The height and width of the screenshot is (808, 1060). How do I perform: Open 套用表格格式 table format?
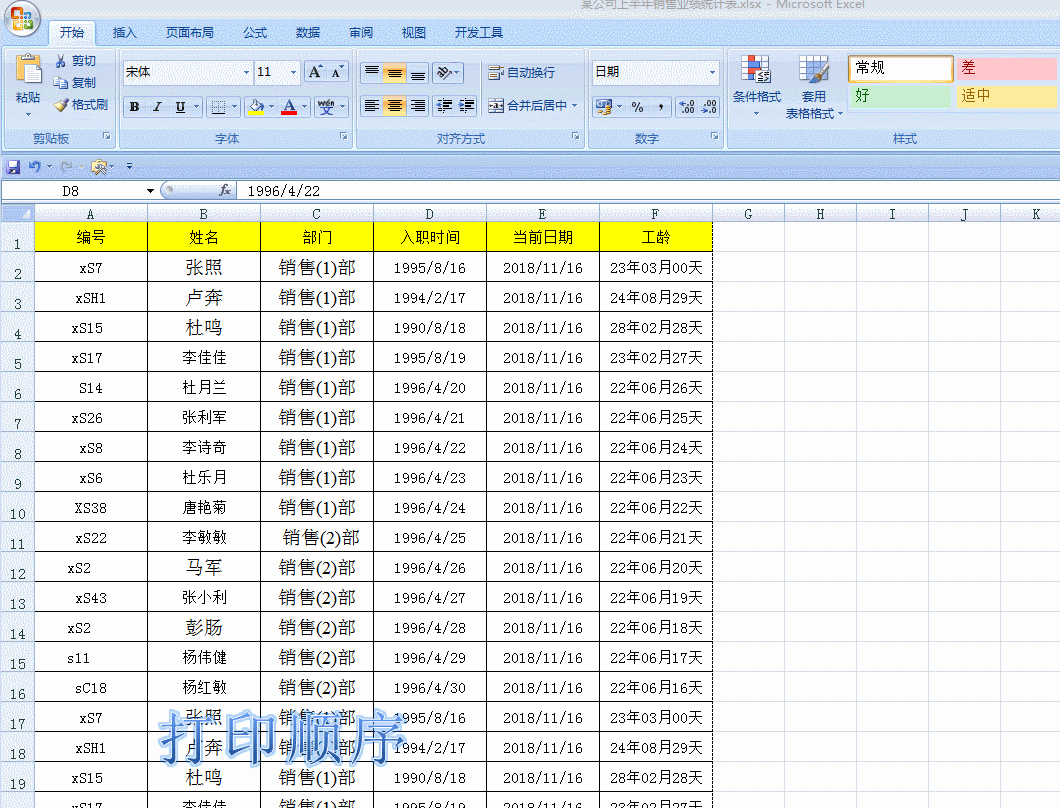814,87
